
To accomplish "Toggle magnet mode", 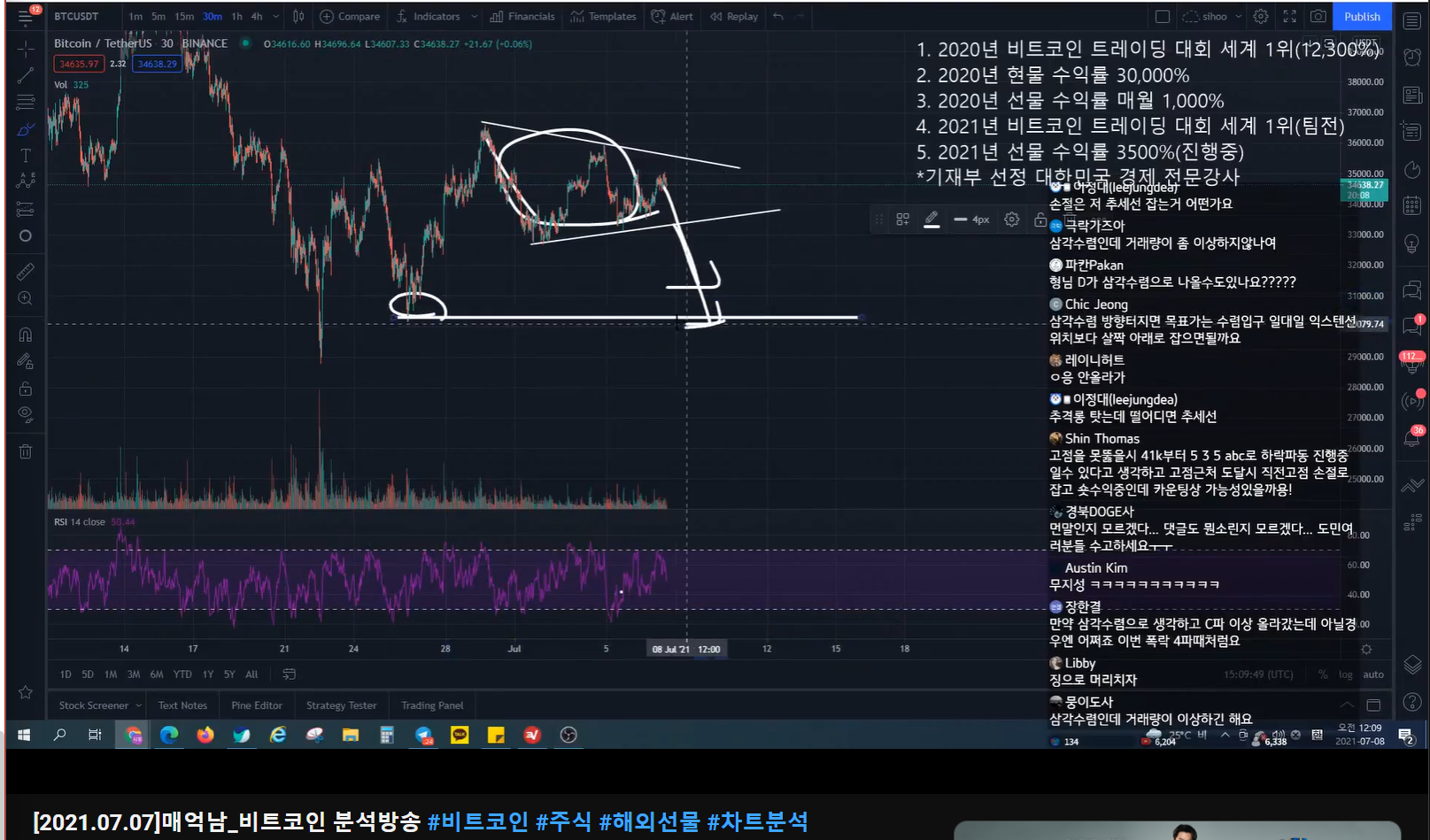I will pyautogui.click(x=26, y=335).
